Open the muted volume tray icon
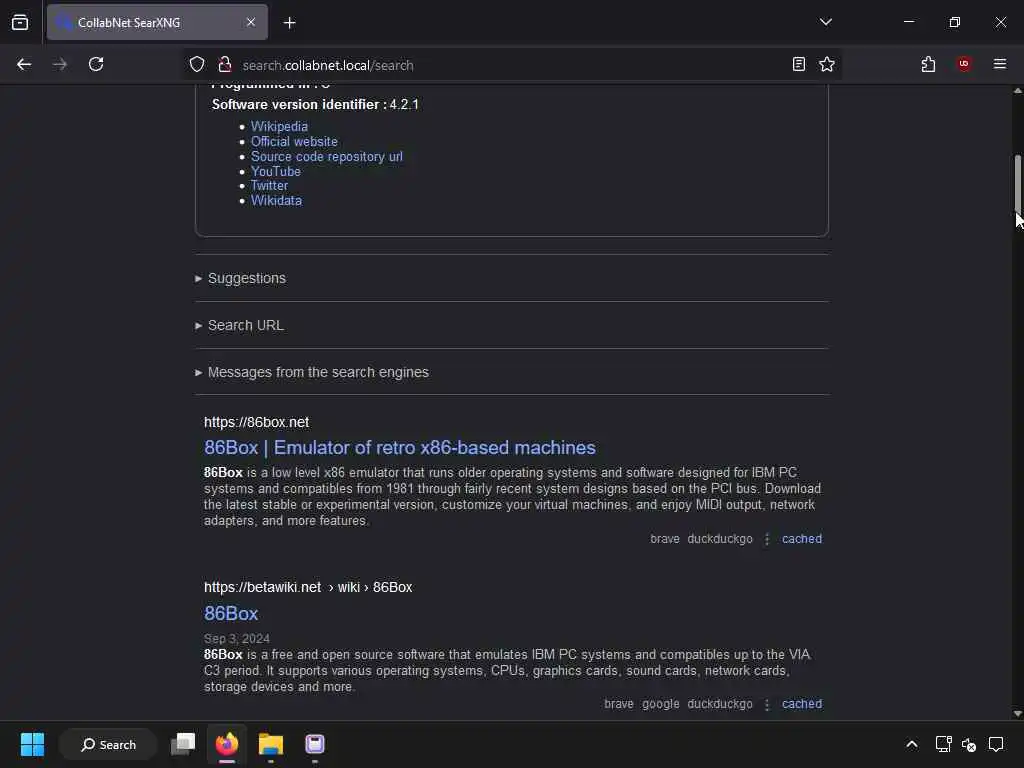Screen dimensions: 1024x768 coord(969,744)
